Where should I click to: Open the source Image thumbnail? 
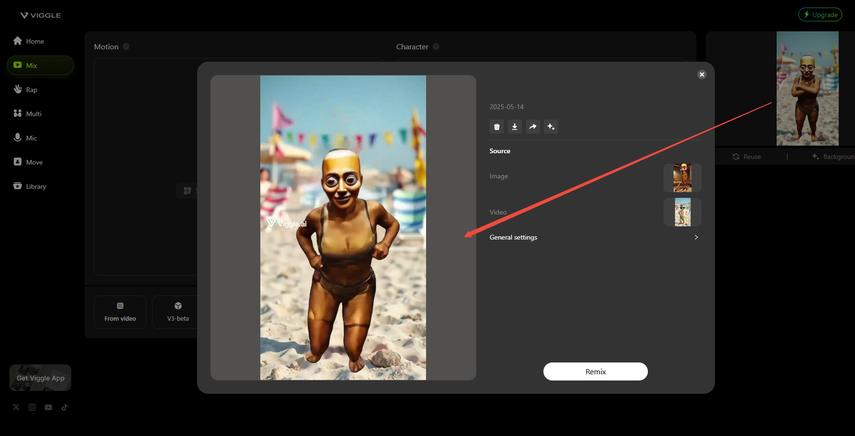point(682,178)
